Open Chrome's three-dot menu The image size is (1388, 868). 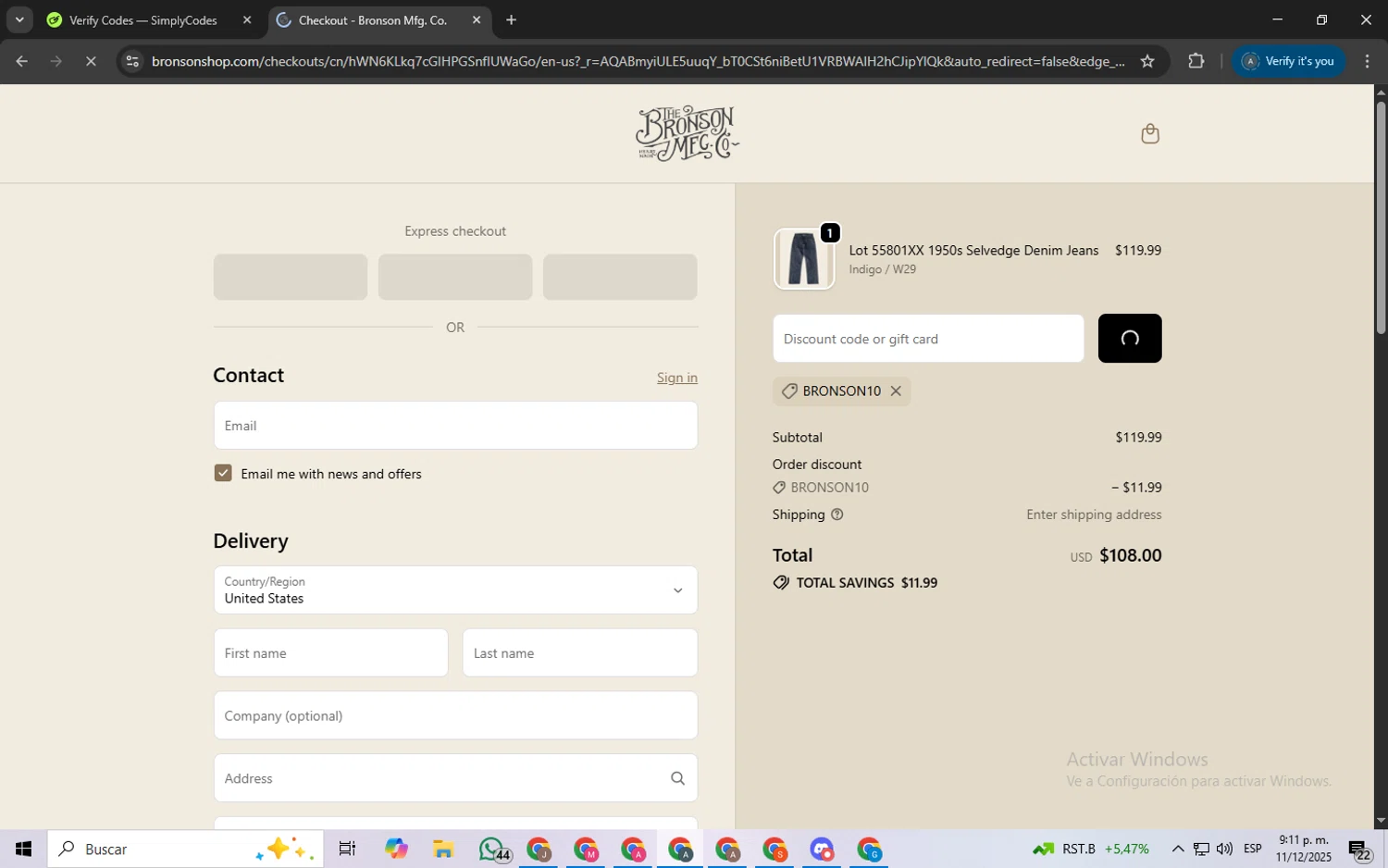pyautogui.click(x=1367, y=61)
